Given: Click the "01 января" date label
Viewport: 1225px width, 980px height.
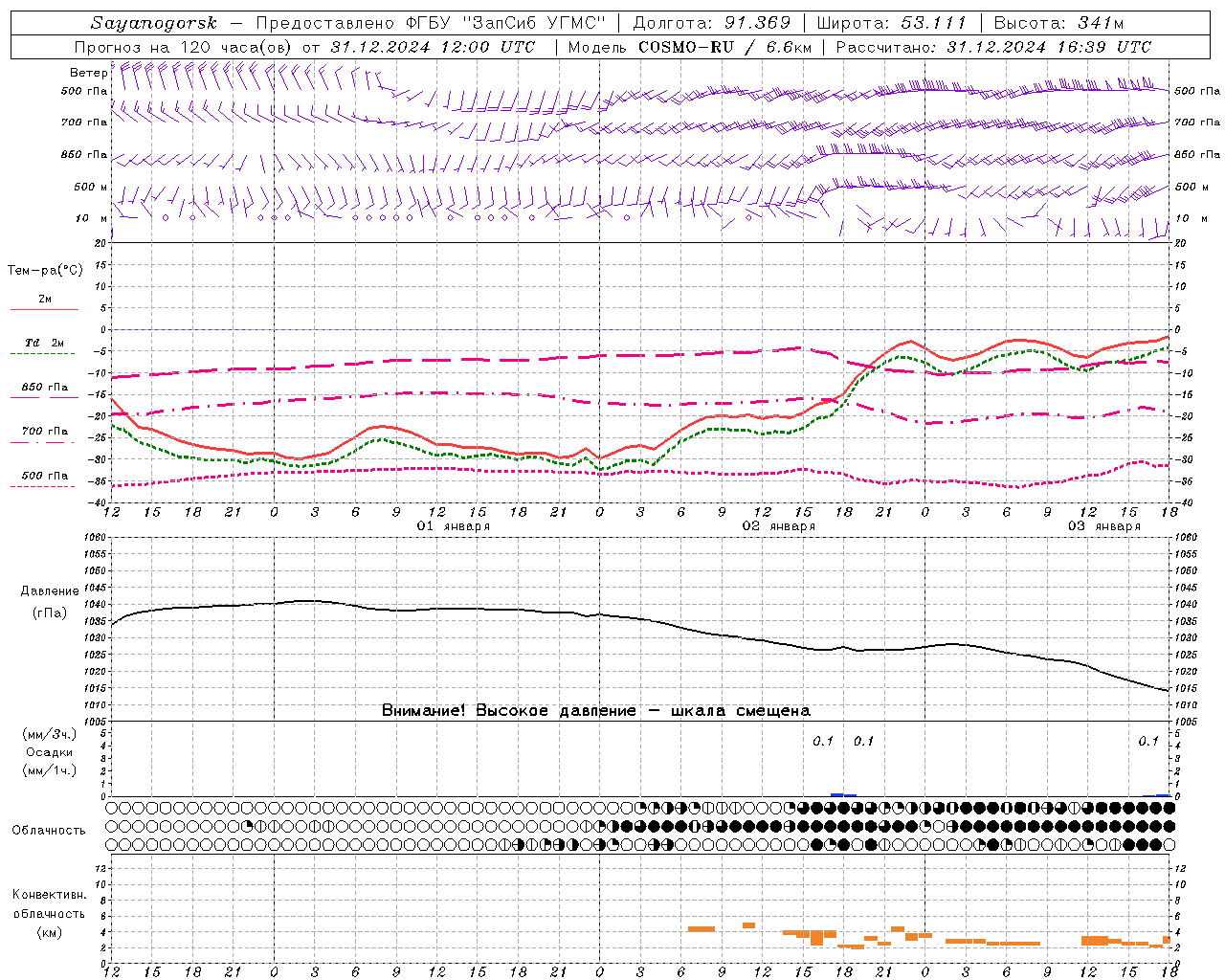Looking at the screenshot, I should pos(454,526).
